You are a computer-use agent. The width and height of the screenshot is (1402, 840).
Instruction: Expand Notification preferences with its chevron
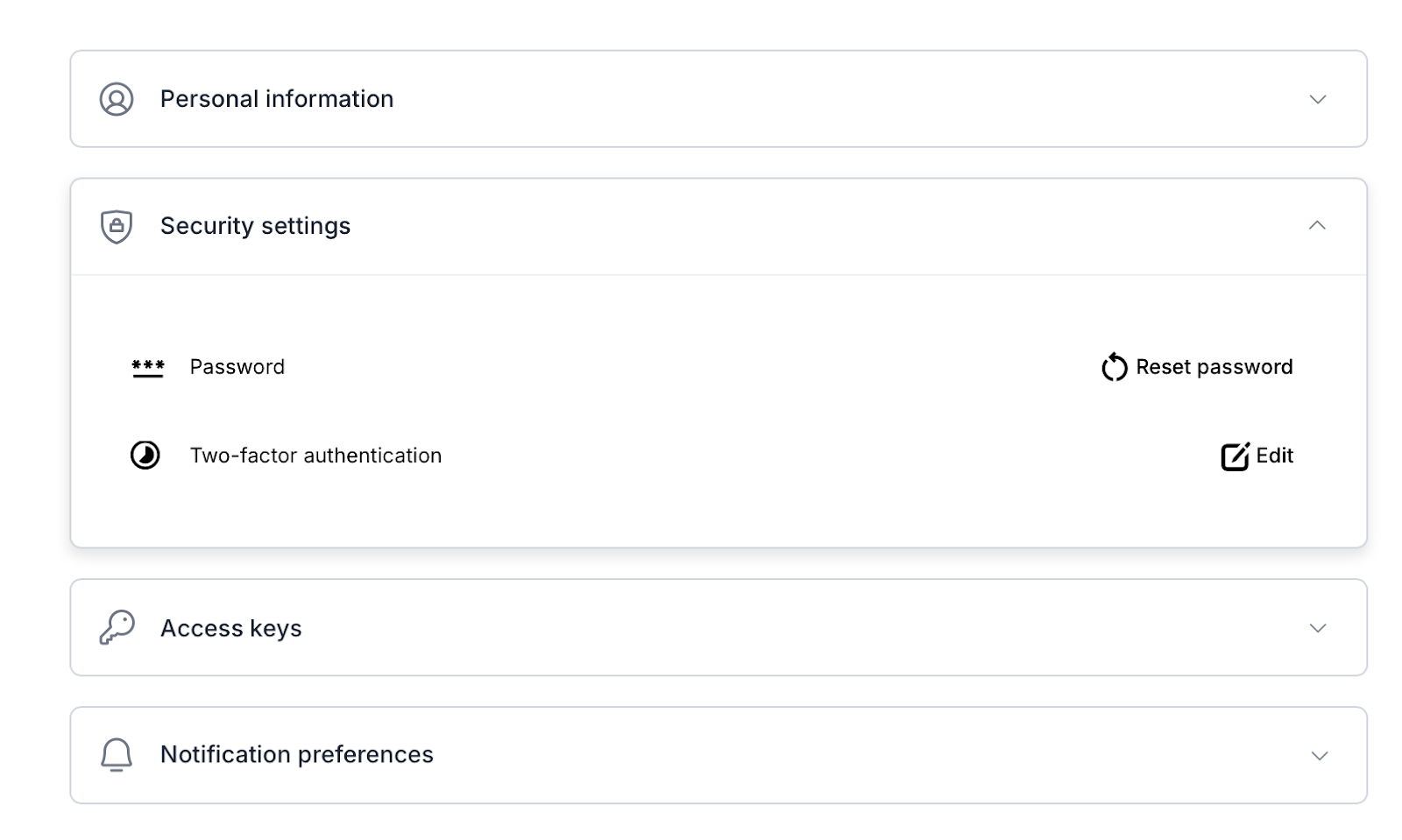1319,756
